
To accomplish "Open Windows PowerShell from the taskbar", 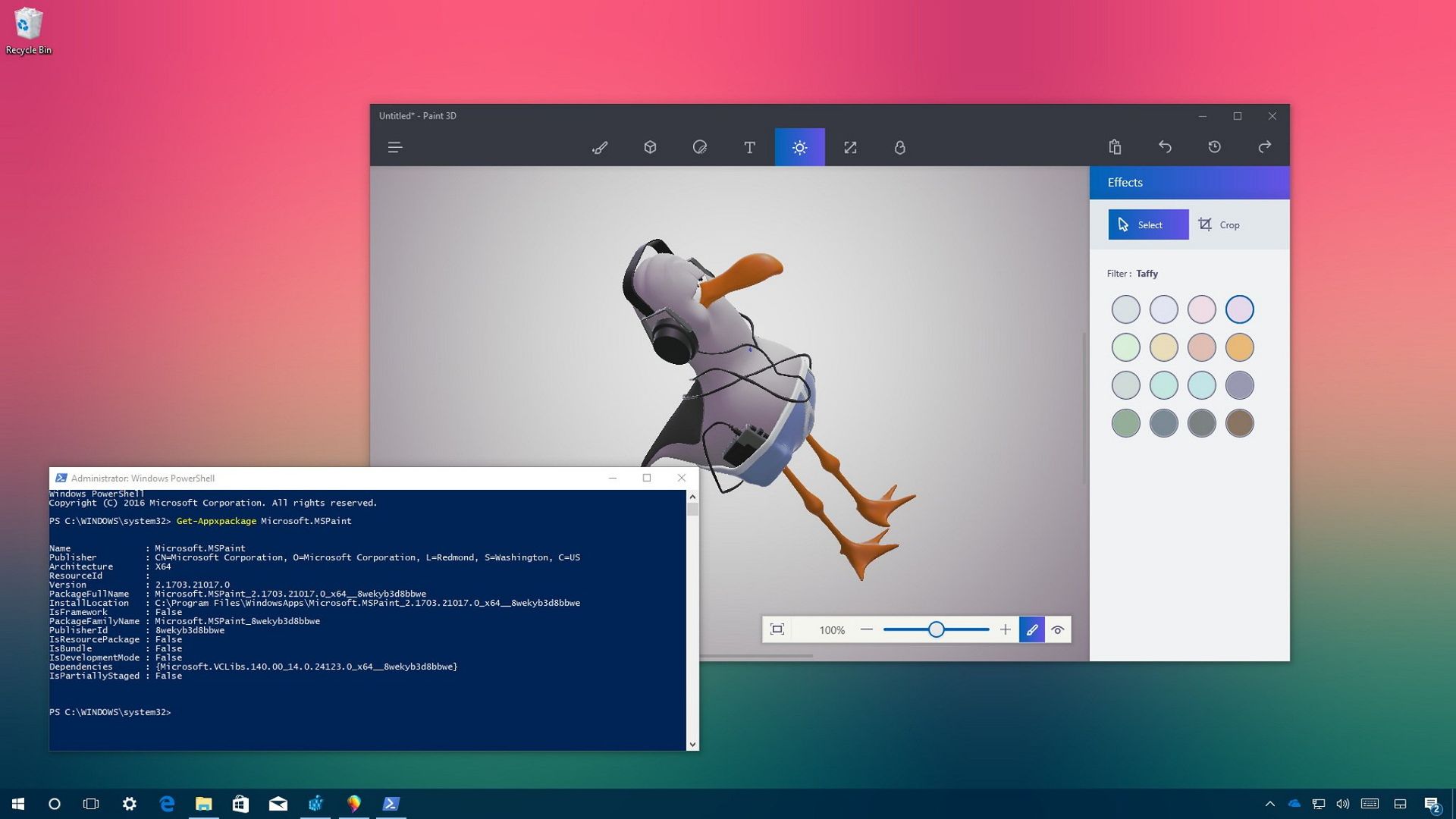I will 391,803.
